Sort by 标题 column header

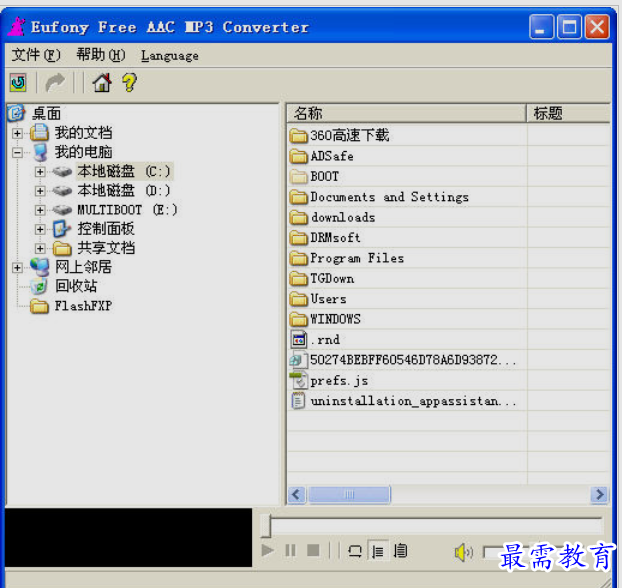point(568,113)
